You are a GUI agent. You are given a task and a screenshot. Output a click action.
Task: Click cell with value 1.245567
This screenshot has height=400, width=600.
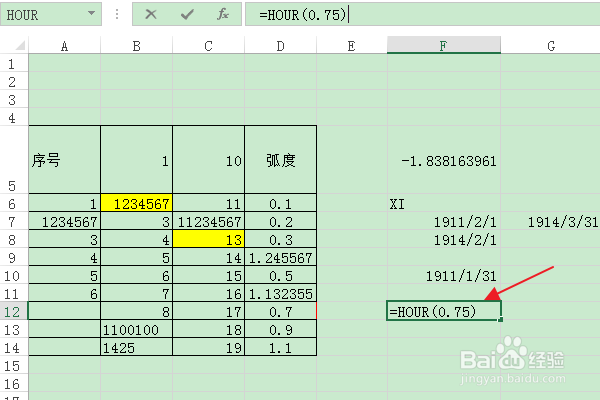(x=280, y=257)
